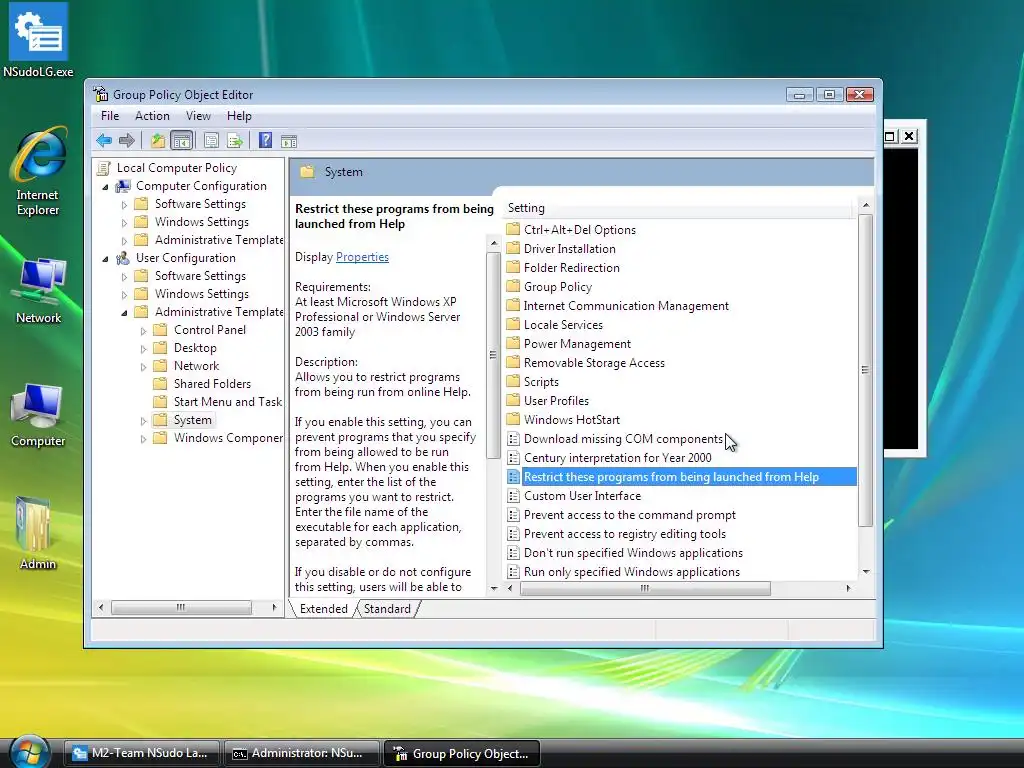
Task: Click the Show/Hide Action Pane icon
Action: tap(289, 141)
